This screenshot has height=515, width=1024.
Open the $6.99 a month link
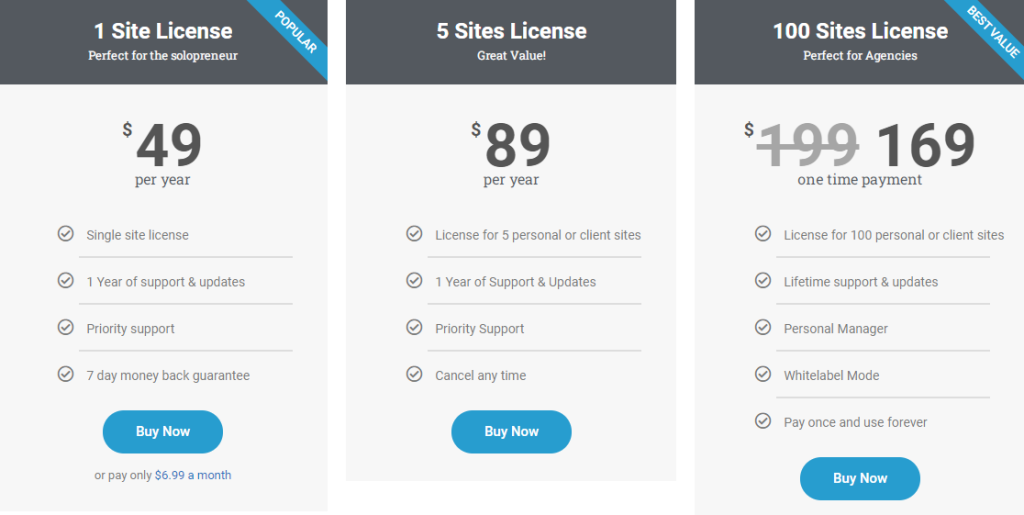pos(193,475)
